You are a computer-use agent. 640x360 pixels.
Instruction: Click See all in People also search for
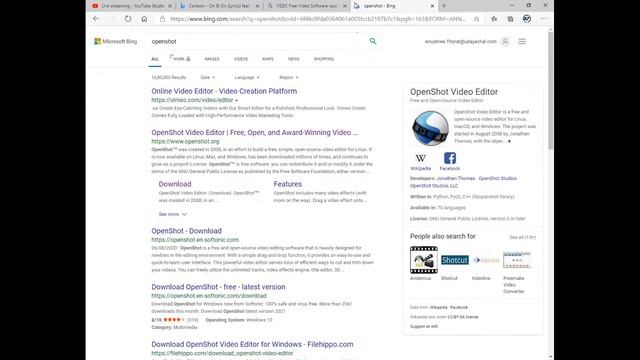(522, 237)
